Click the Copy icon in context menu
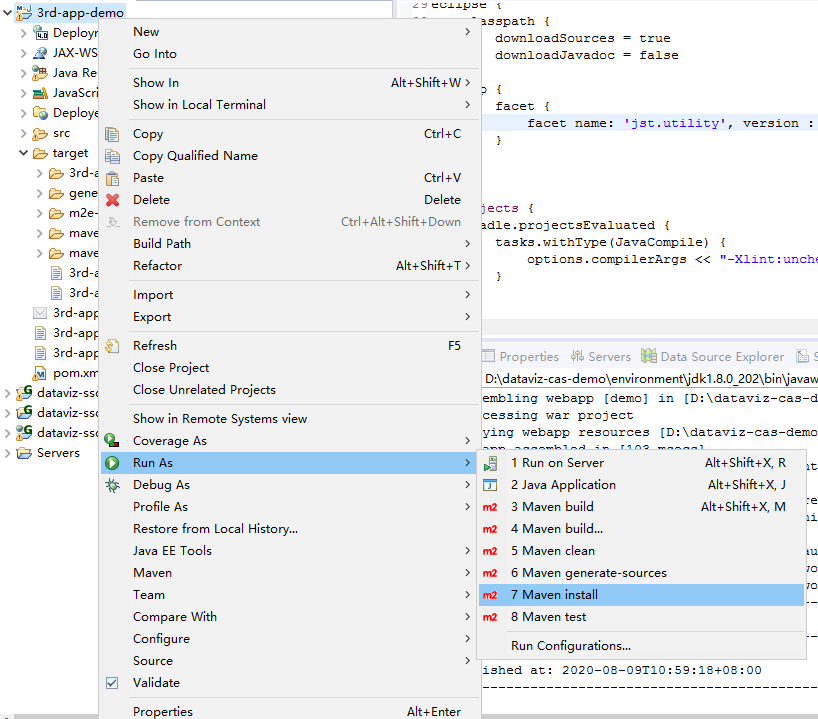The width and height of the screenshot is (818, 719). (112, 134)
